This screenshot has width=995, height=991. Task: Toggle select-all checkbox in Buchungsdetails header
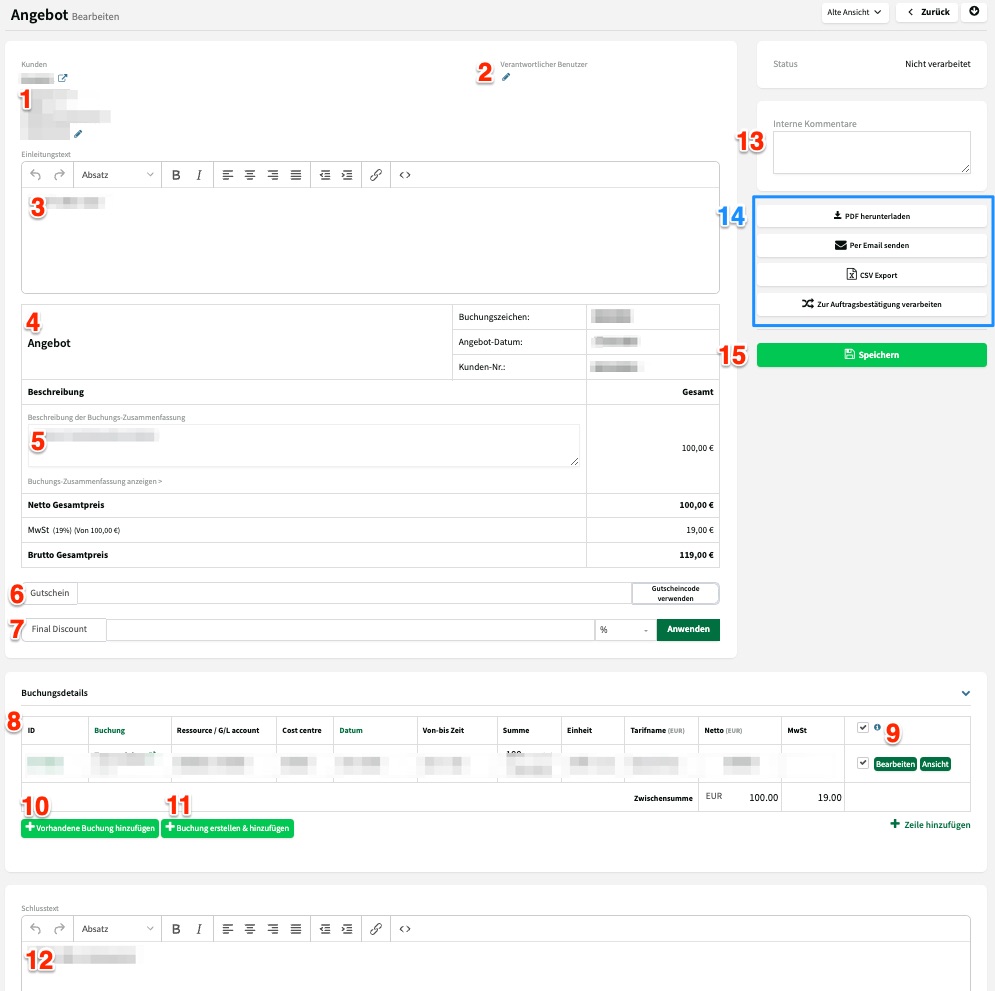tap(862, 728)
